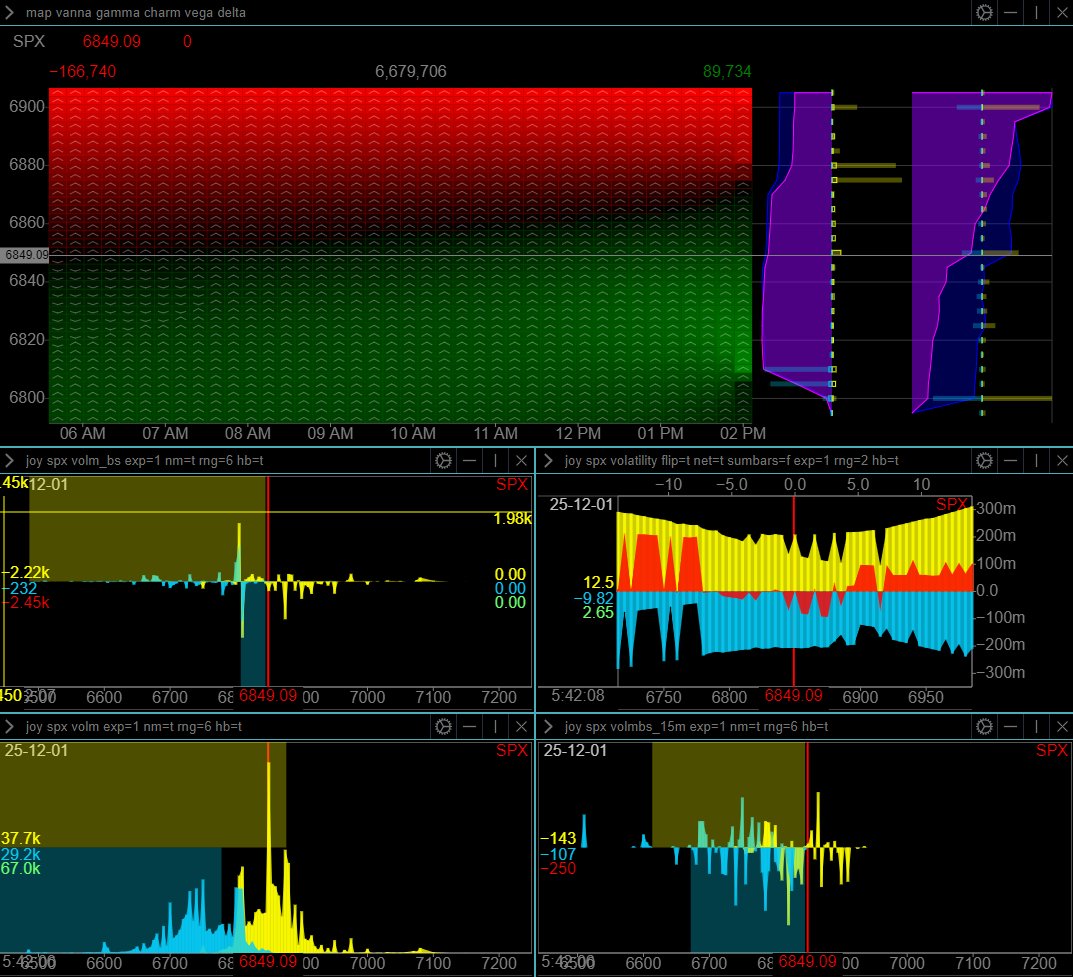Open the settings gear on the volmbs_15m panel
Screen dimensions: 1073x977
984,727
